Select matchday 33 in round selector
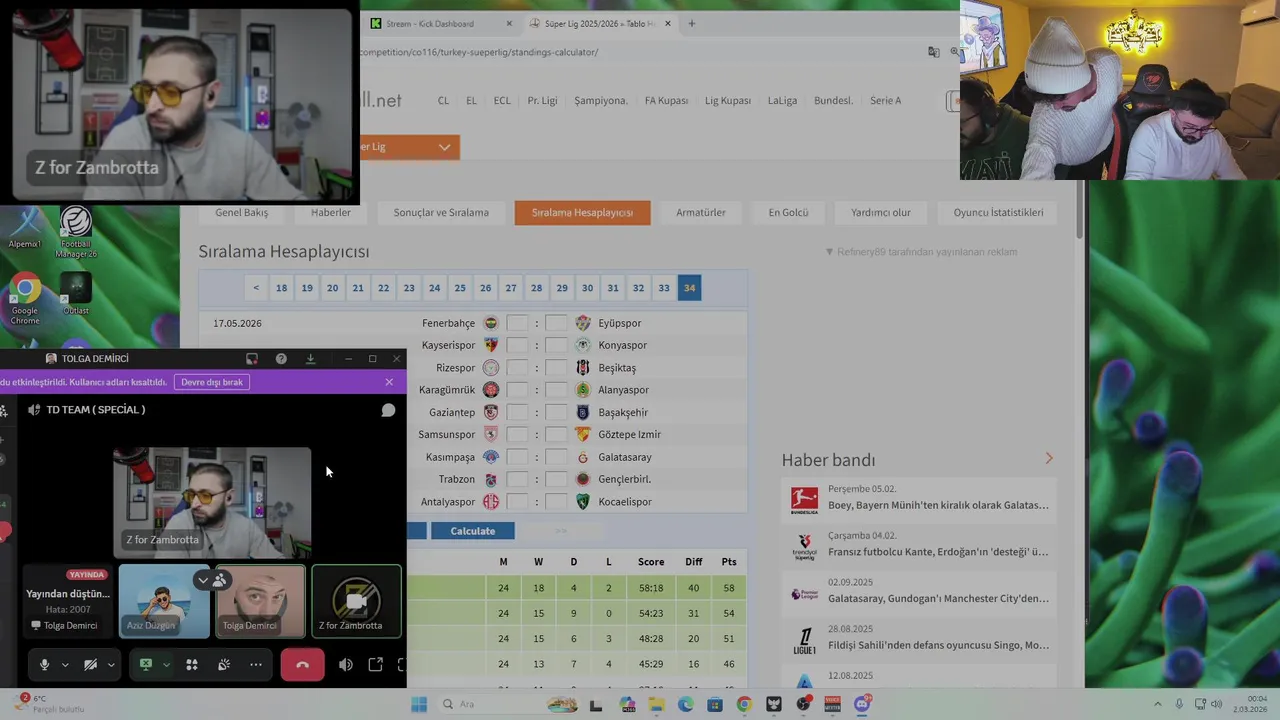 [x=664, y=288]
